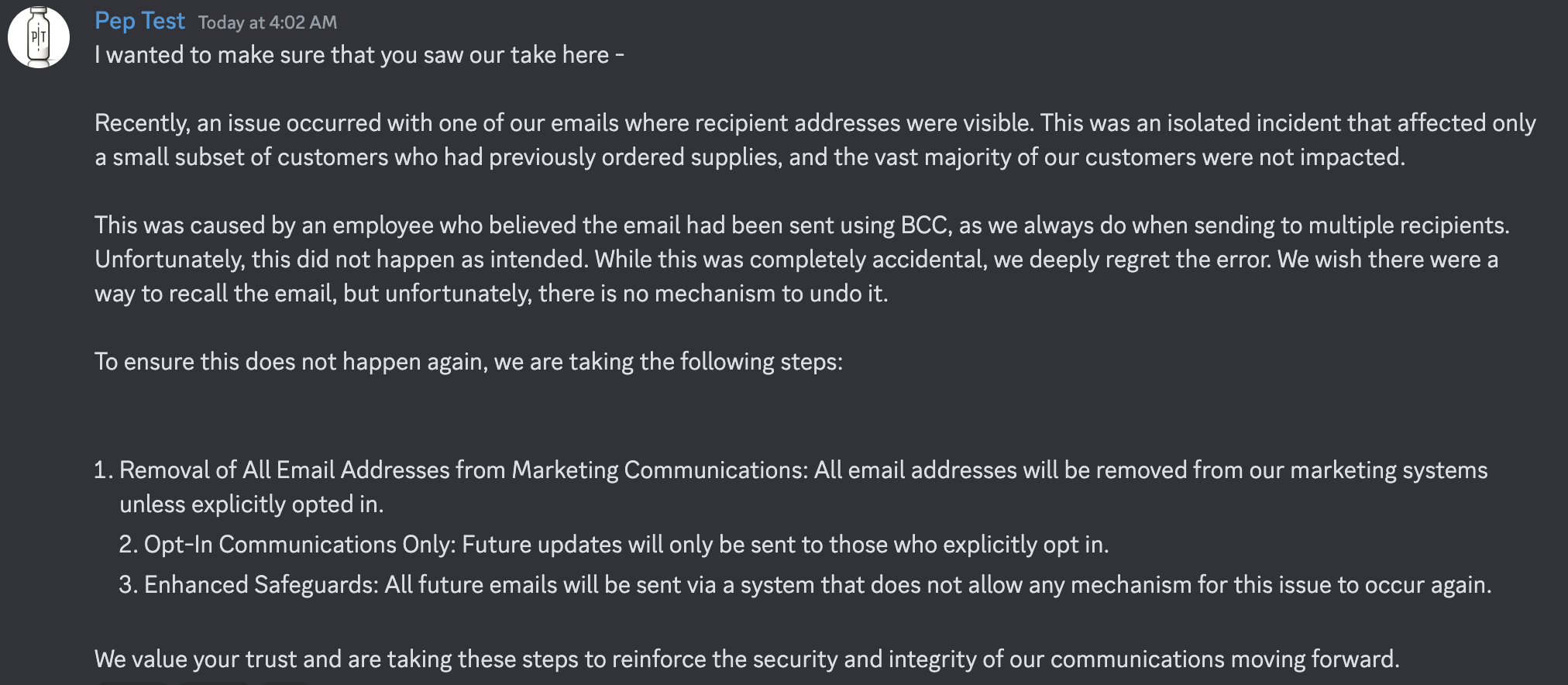Click the 'small subset of customers' line
The width and height of the screenshot is (1568, 685).
coord(749,157)
